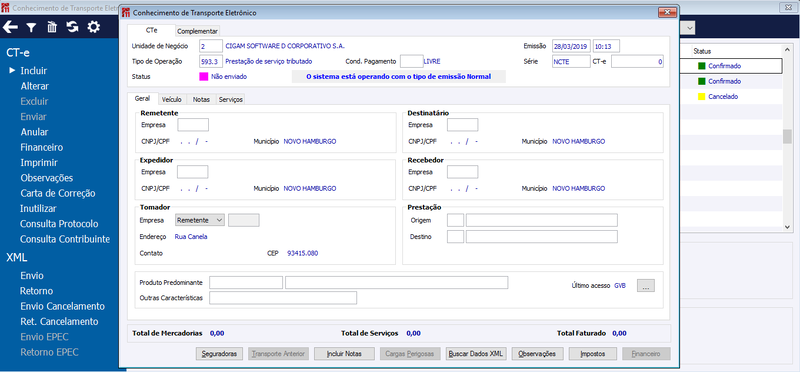The image size is (800, 372).
Task: Click the Buscar Dados XML button
Action: [476, 354]
